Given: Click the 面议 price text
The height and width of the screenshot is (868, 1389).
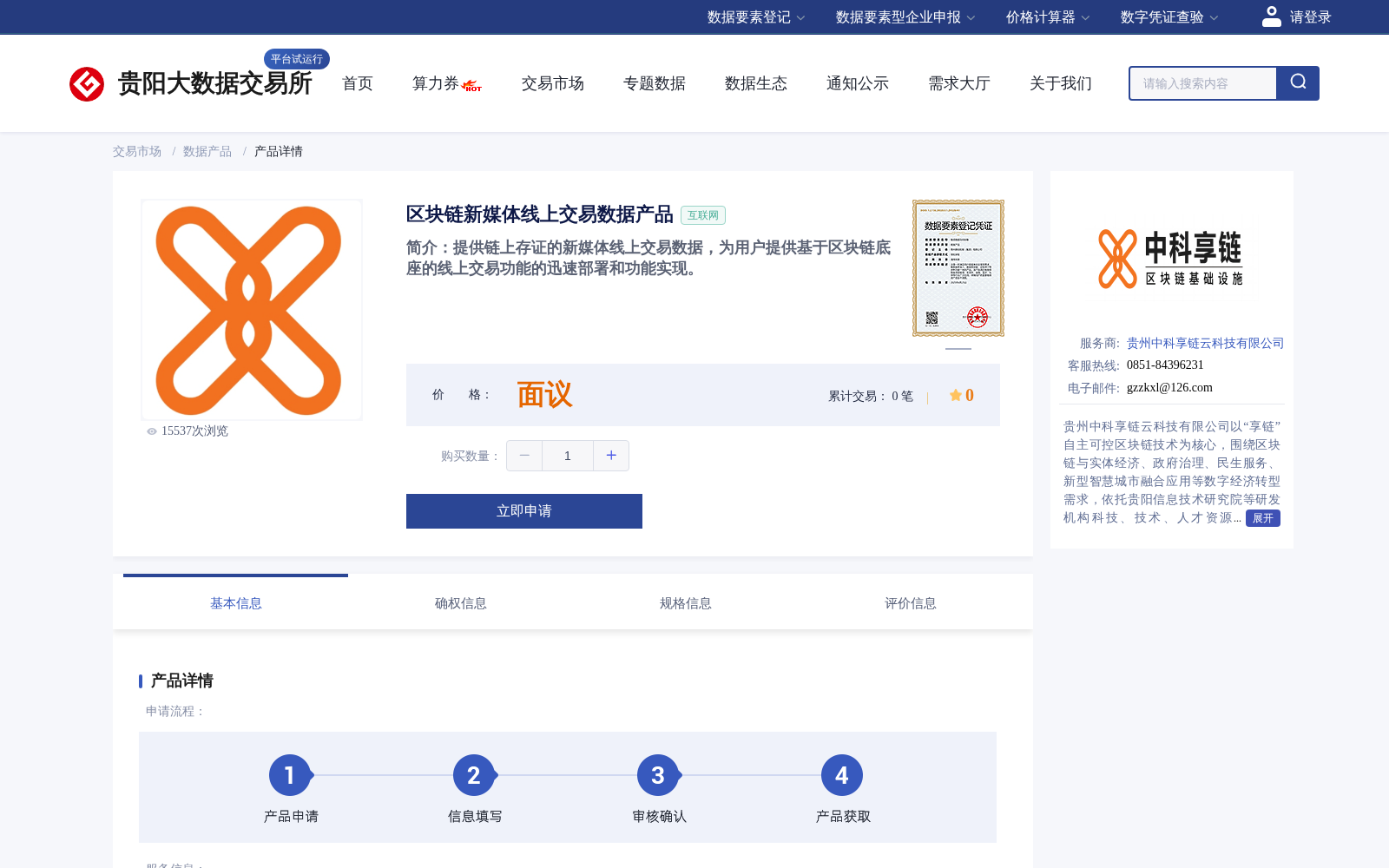Looking at the screenshot, I should [x=545, y=395].
